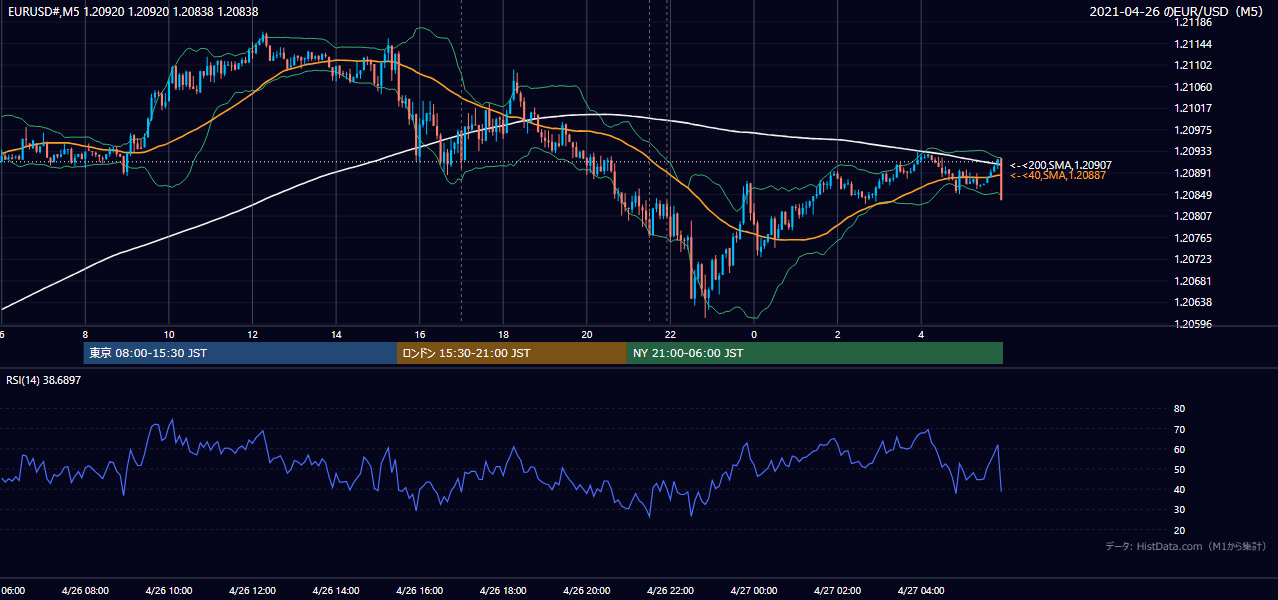Click the 200,SMA,1.20907 indicator label

1060,165
